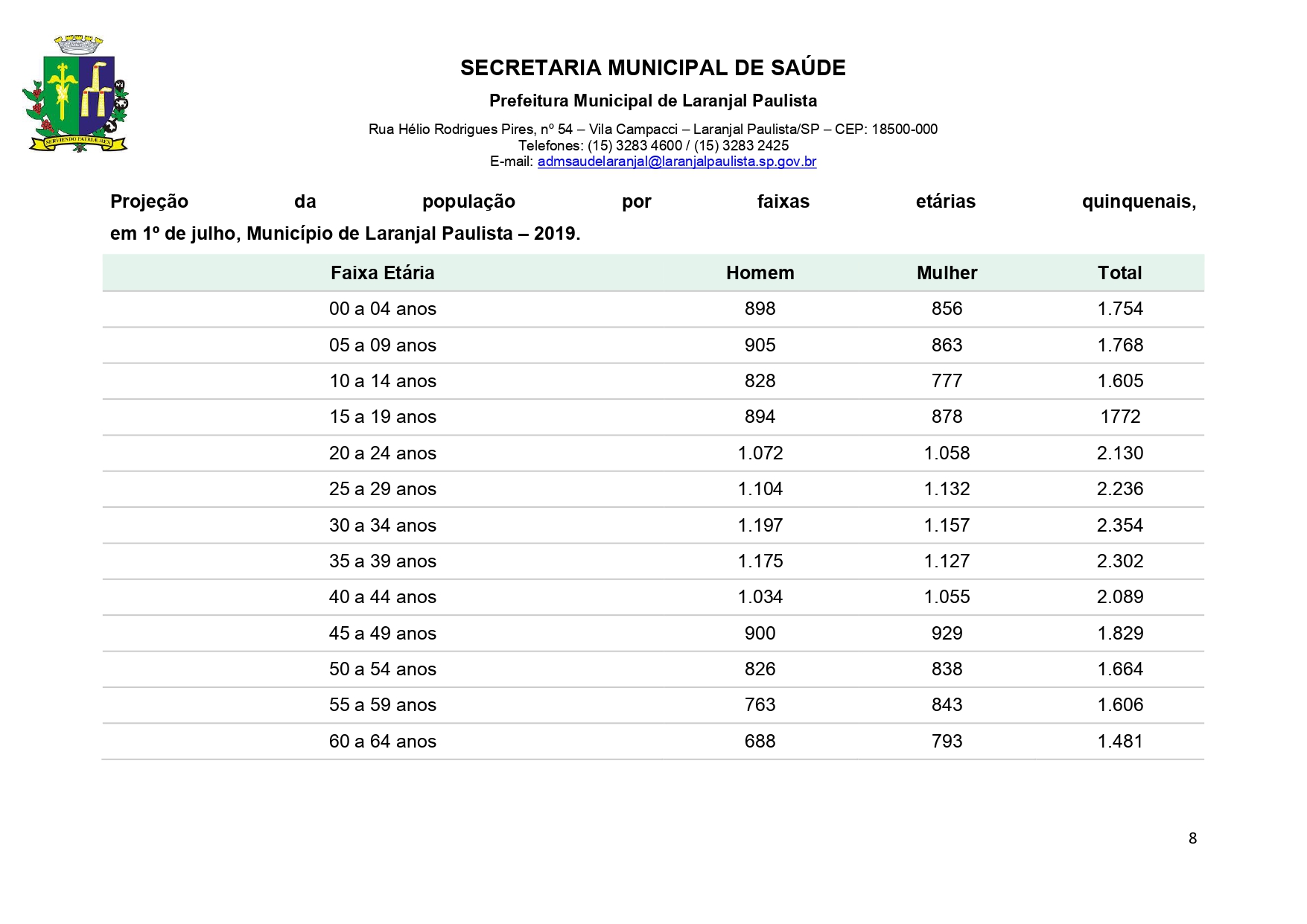The image size is (1307, 924).
Task: Click Mulher value 856
Action: click(947, 309)
